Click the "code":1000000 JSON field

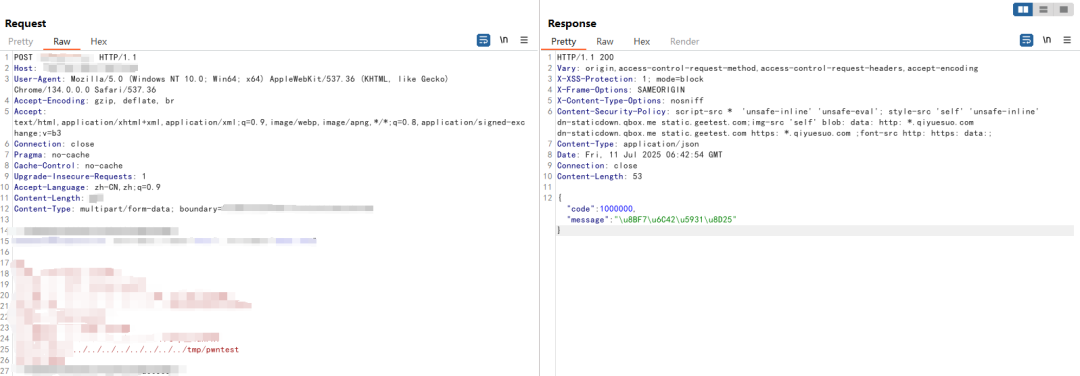coord(601,209)
